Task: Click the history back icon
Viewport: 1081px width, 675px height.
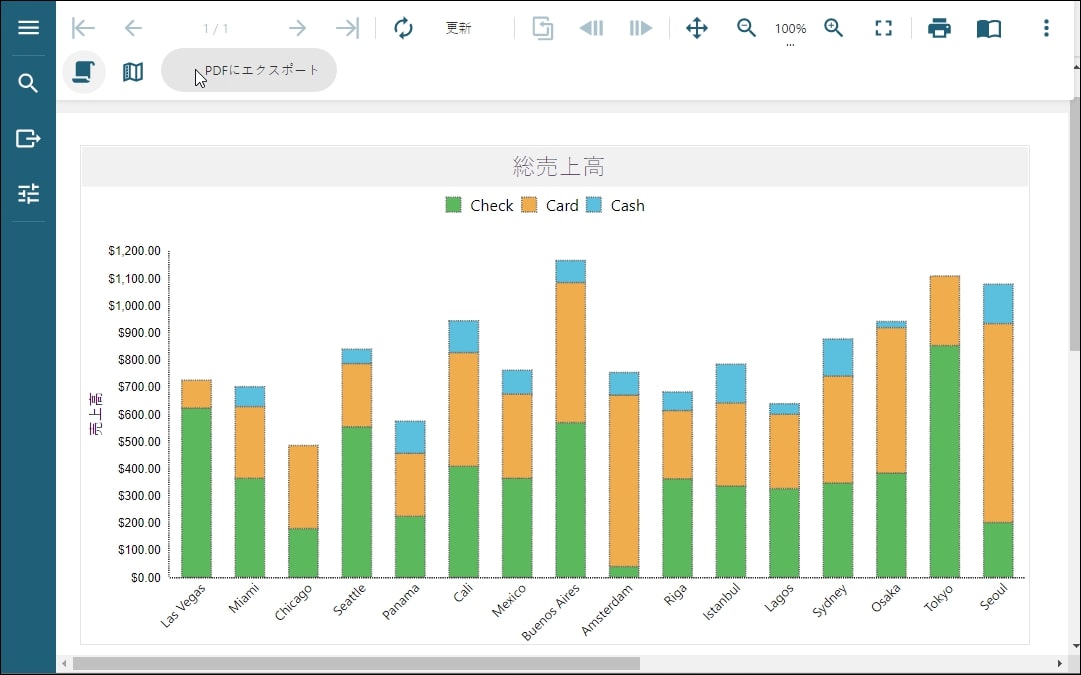Action: click(x=592, y=28)
